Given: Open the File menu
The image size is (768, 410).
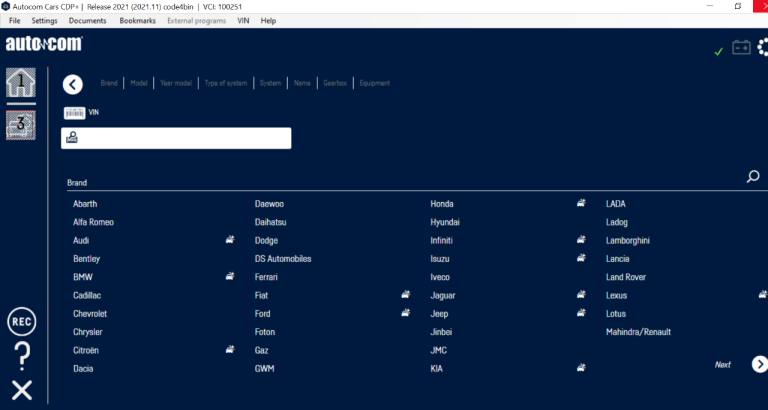Looking at the screenshot, I should (x=14, y=20).
